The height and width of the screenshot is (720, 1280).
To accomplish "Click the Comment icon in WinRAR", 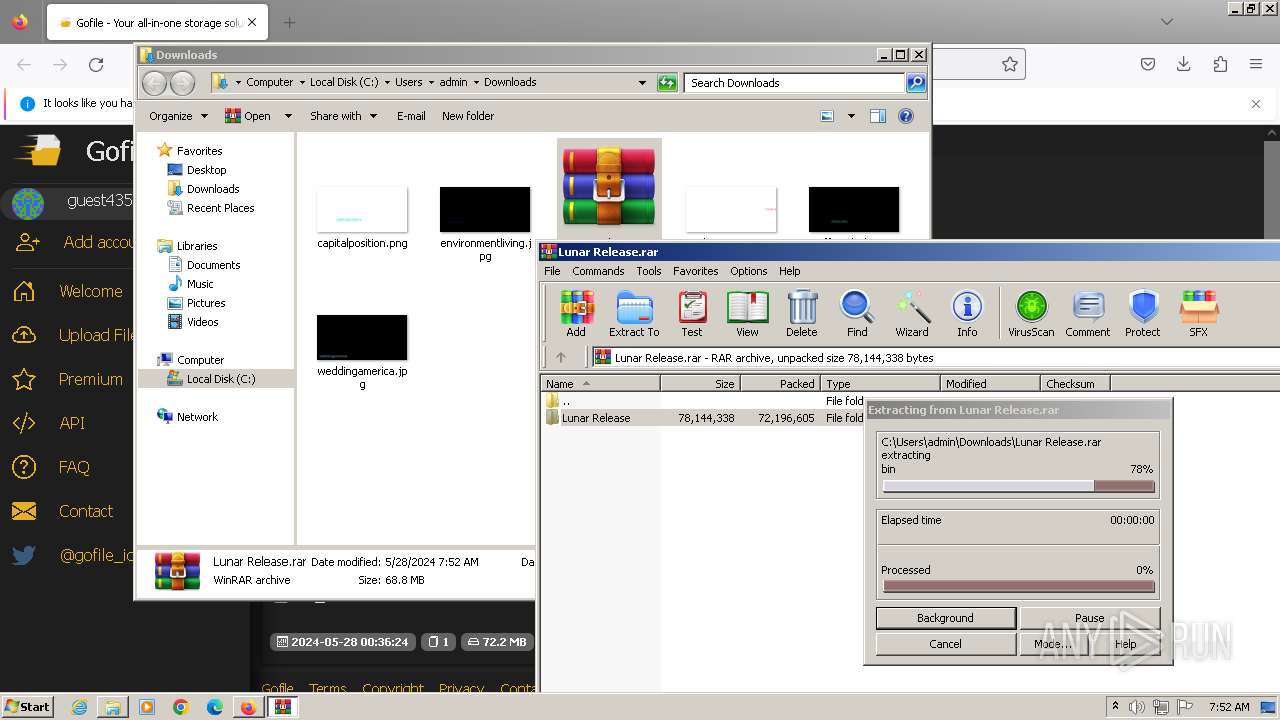I will point(1088,313).
